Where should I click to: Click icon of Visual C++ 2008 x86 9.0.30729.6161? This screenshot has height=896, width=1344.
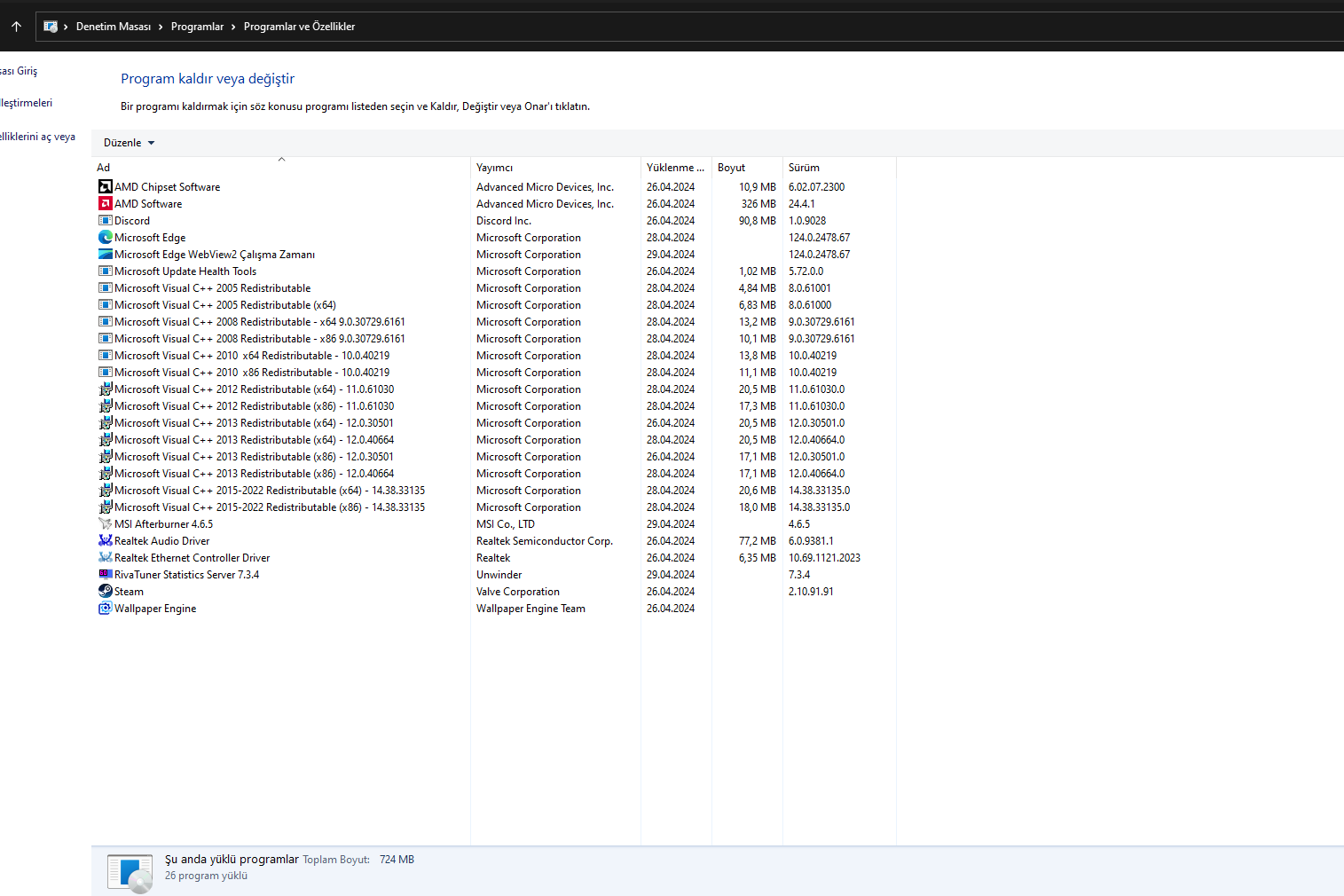pyautogui.click(x=106, y=339)
